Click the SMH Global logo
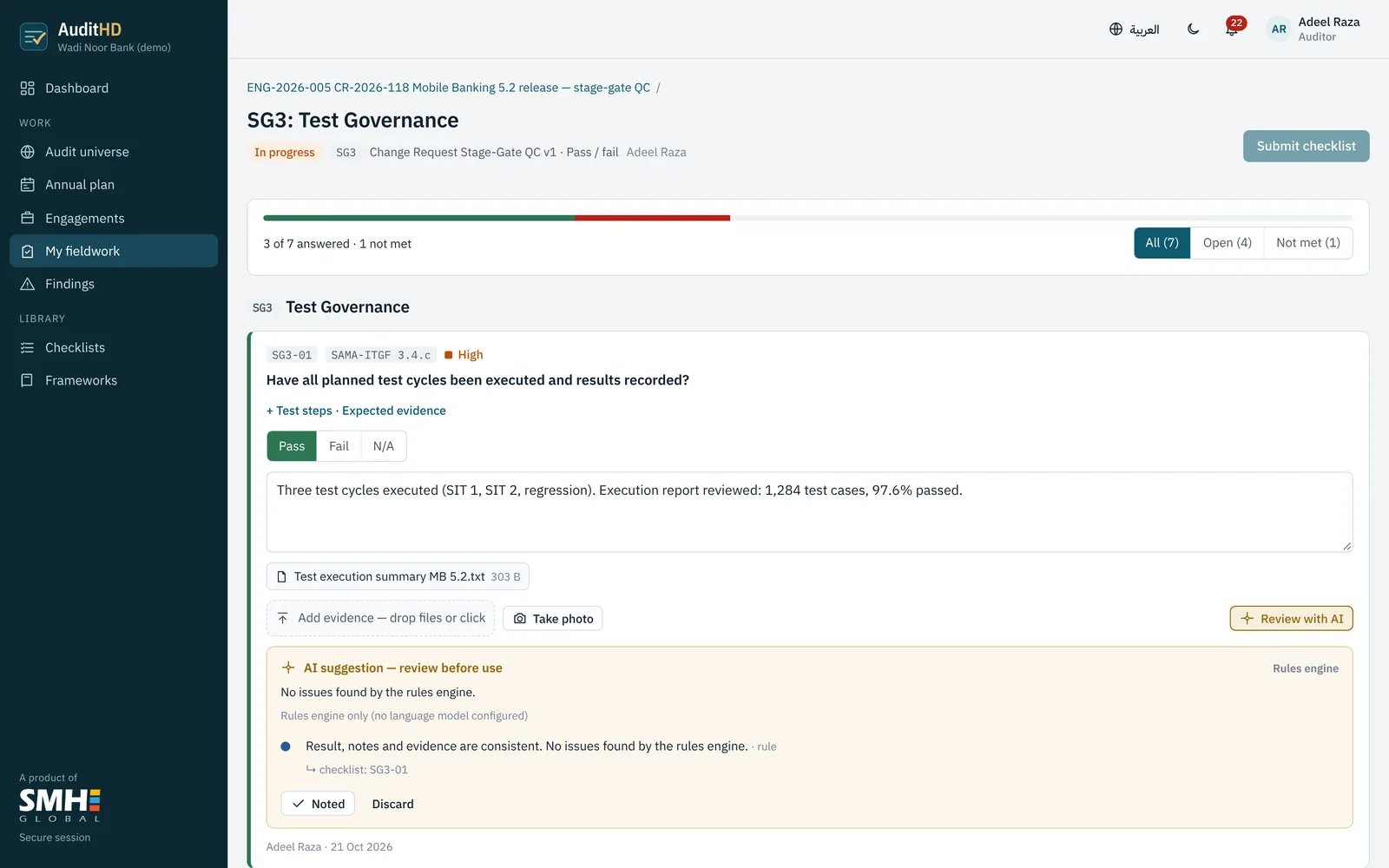 pyautogui.click(x=60, y=806)
